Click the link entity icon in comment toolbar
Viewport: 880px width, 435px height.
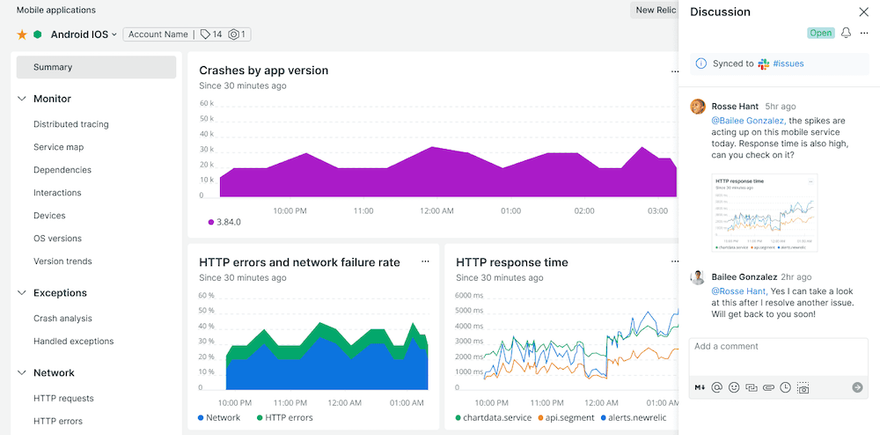tap(751, 387)
